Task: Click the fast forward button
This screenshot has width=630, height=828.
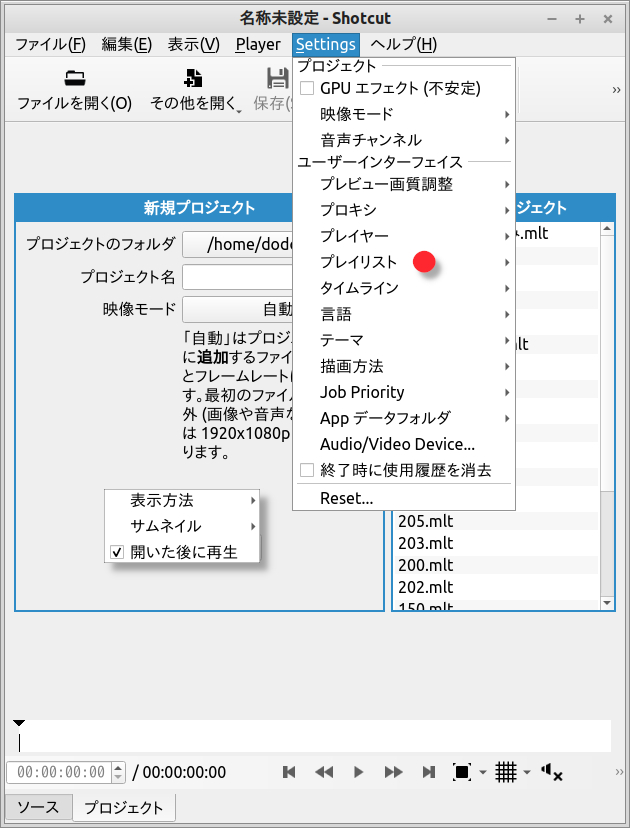Action: tap(394, 772)
